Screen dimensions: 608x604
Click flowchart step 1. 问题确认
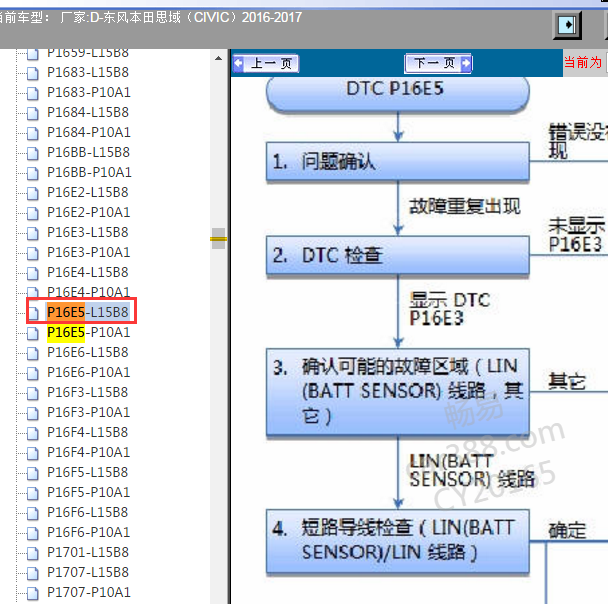[x=397, y=162]
